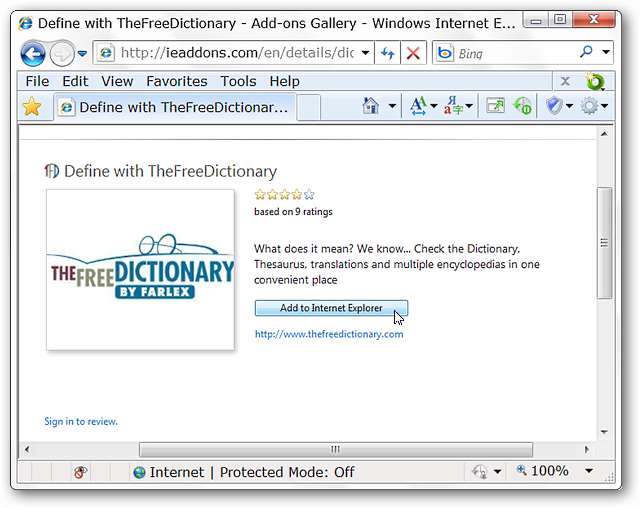The width and height of the screenshot is (640, 508).
Task: Click the magnifier Search icon
Action: click(x=587, y=52)
